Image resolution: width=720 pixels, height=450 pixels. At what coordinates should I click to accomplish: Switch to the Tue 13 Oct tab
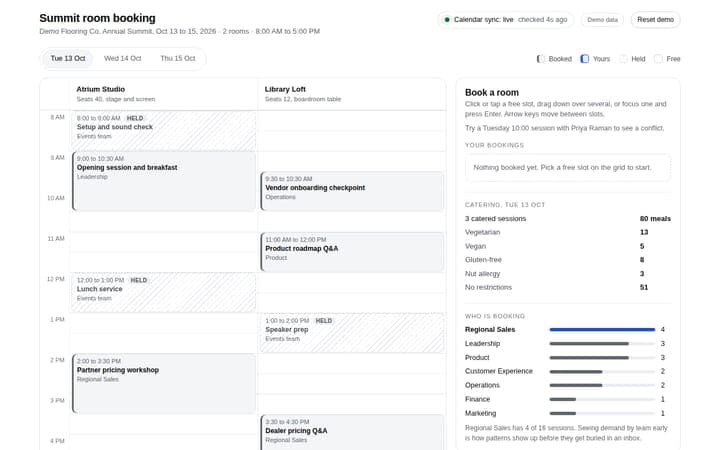[68, 58]
